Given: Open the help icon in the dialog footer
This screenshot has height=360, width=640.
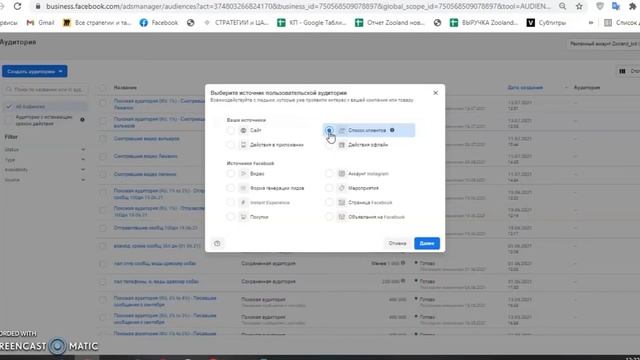Looking at the screenshot, I should click(x=217, y=244).
